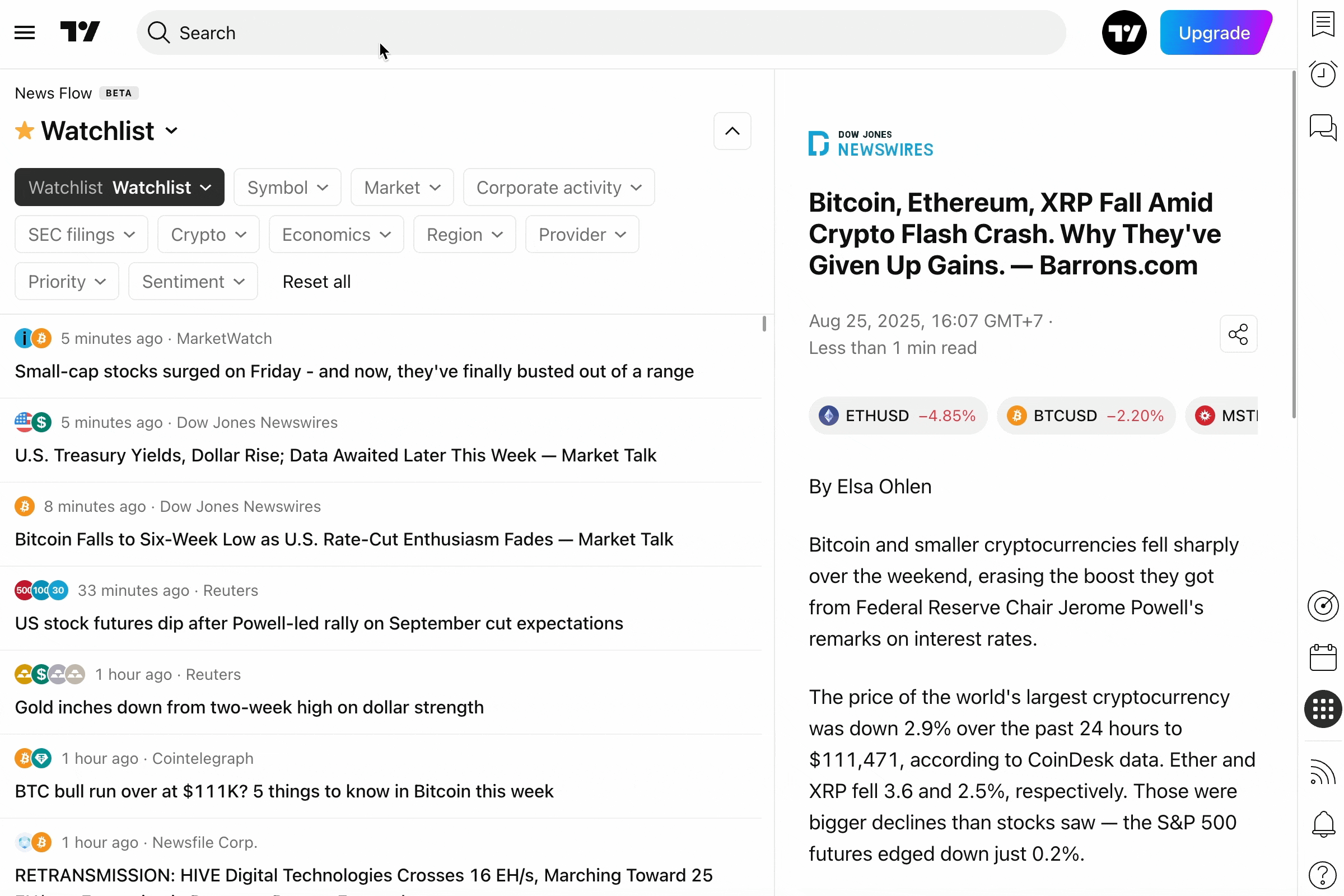The height and width of the screenshot is (896, 1344).
Task: Open the Crypto filter dropdown
Action: coord(208,234)
